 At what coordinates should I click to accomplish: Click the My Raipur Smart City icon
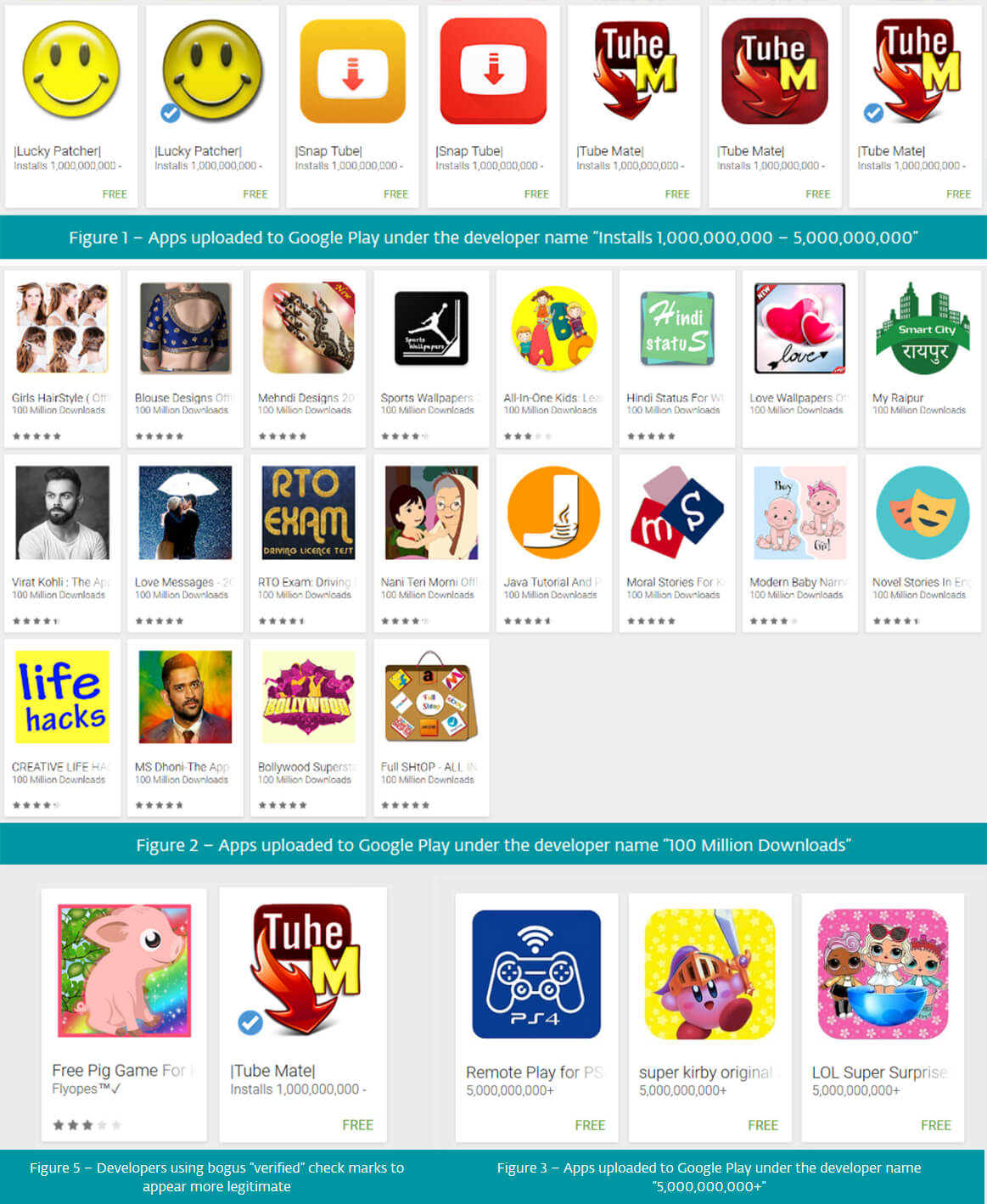tap(923, 328)
